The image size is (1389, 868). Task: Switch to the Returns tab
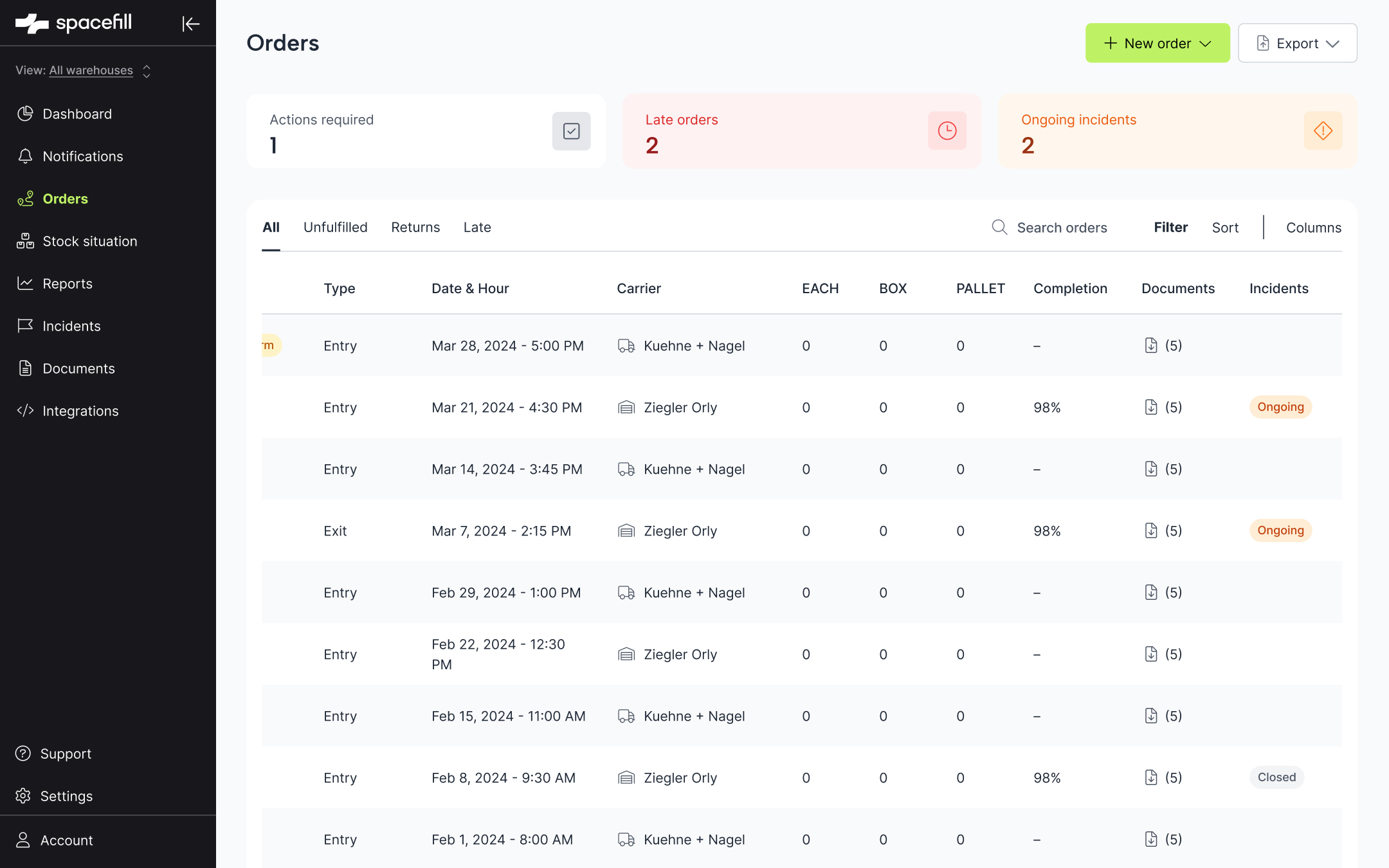click(x=415, y=228)
